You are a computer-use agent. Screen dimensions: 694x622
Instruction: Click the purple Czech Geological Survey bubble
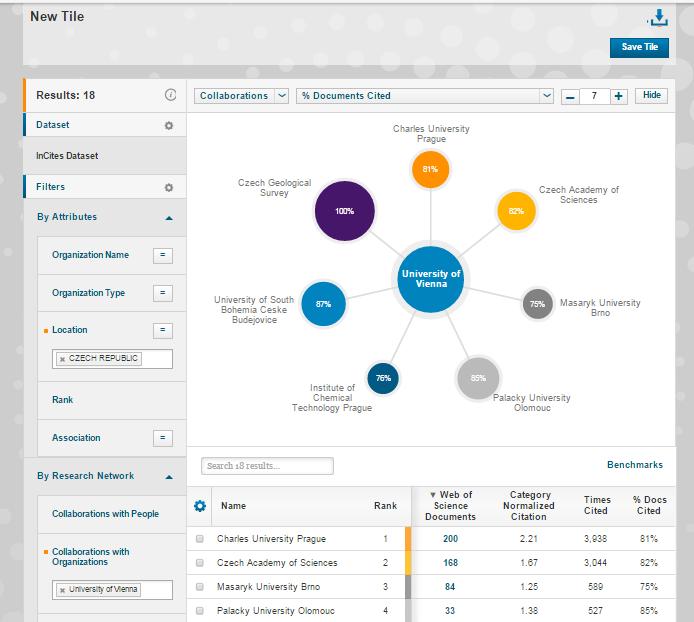[344, 211]
